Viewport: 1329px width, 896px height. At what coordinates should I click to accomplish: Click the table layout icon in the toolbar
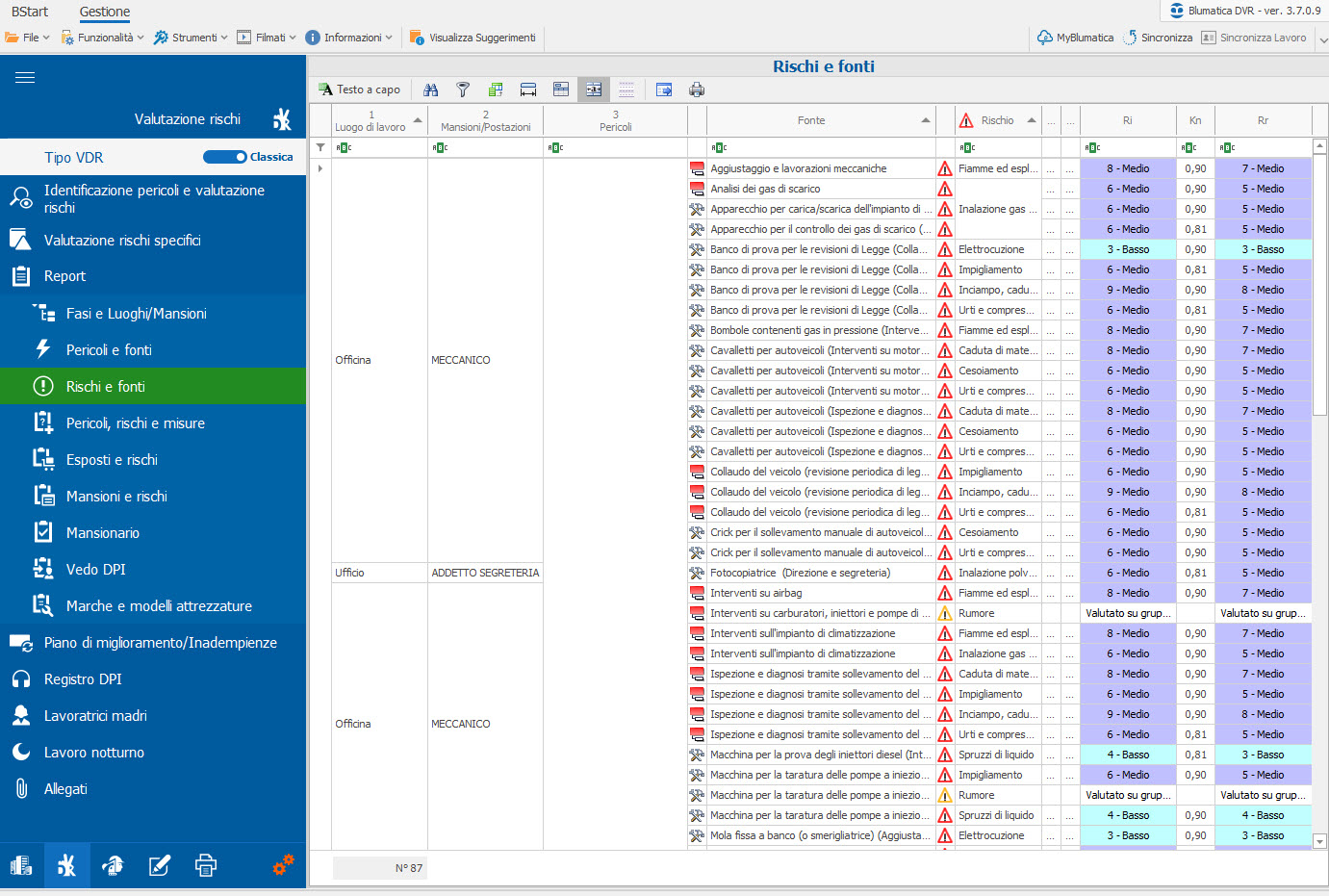tap(561, 90)
